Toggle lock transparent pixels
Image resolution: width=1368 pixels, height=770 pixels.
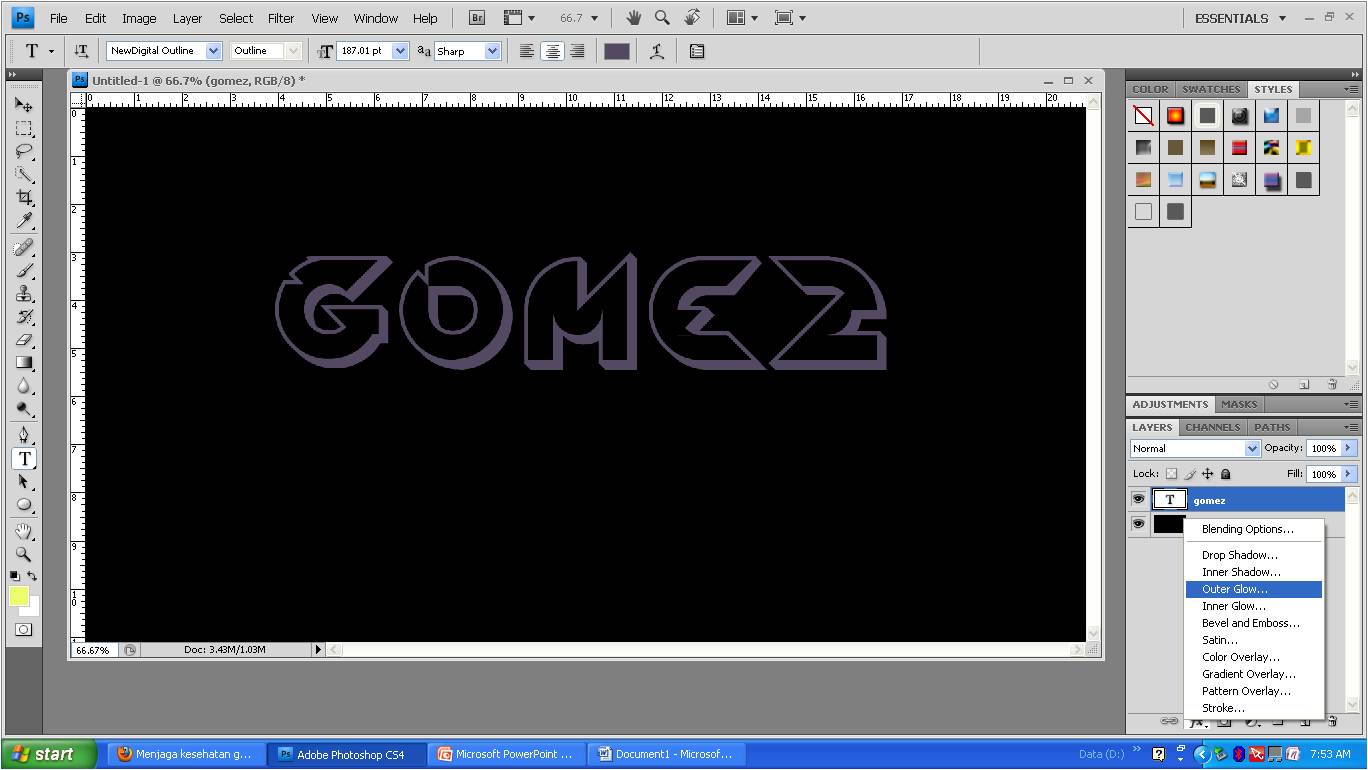tap(1171, 474)
